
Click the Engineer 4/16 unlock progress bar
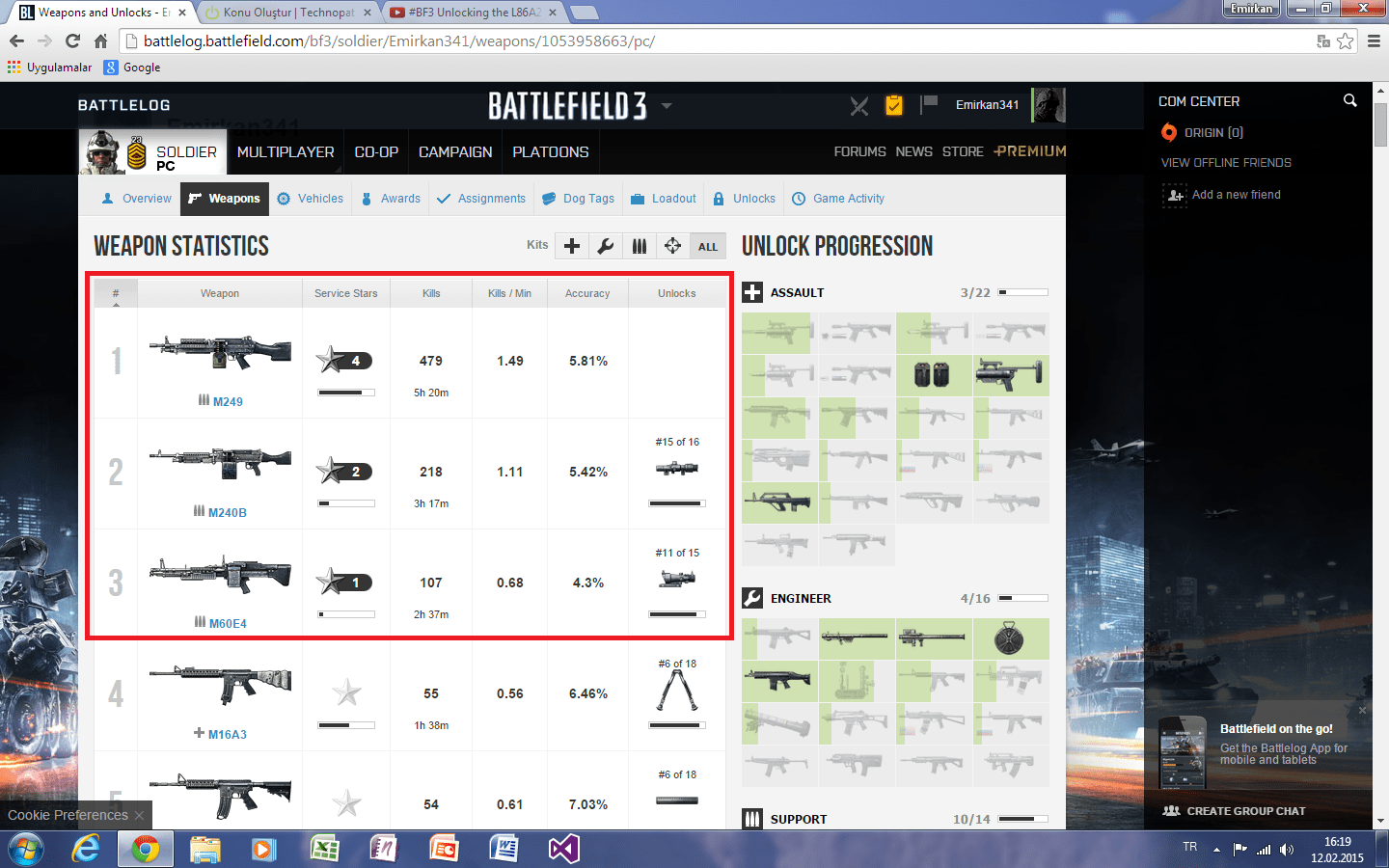[1023, 598]
